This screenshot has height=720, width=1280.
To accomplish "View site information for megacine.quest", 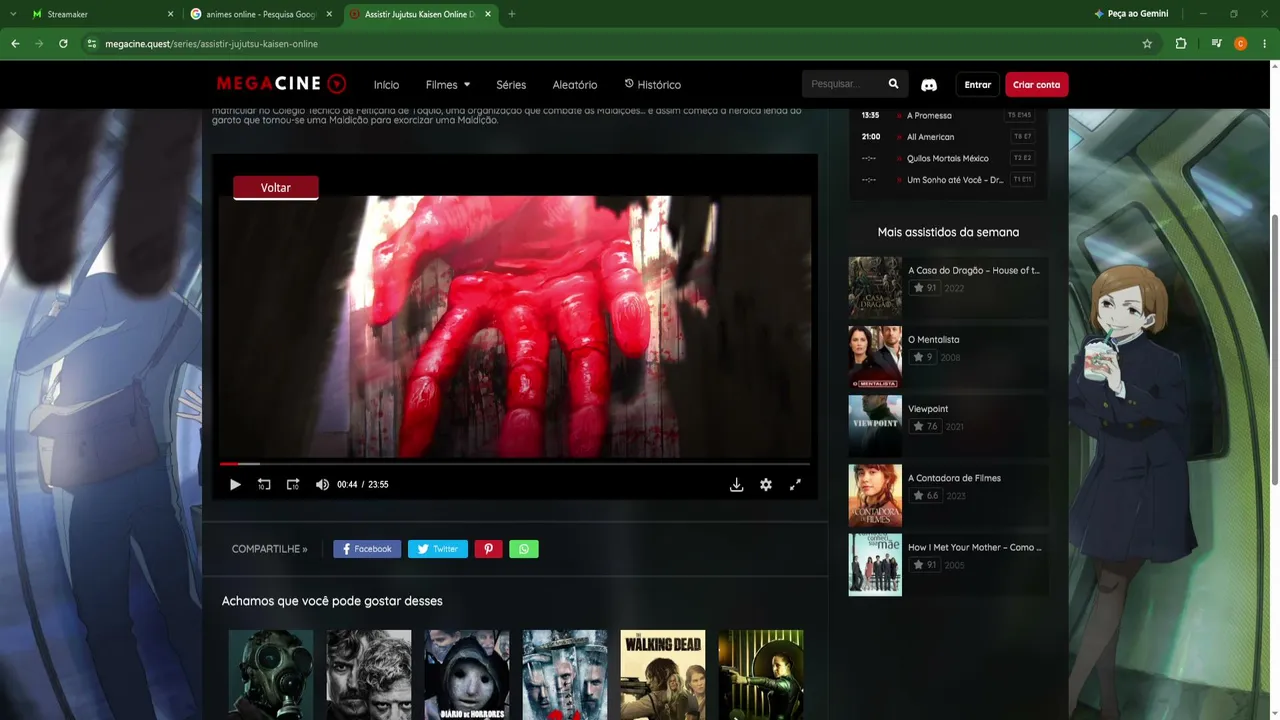I will point(91,44).
